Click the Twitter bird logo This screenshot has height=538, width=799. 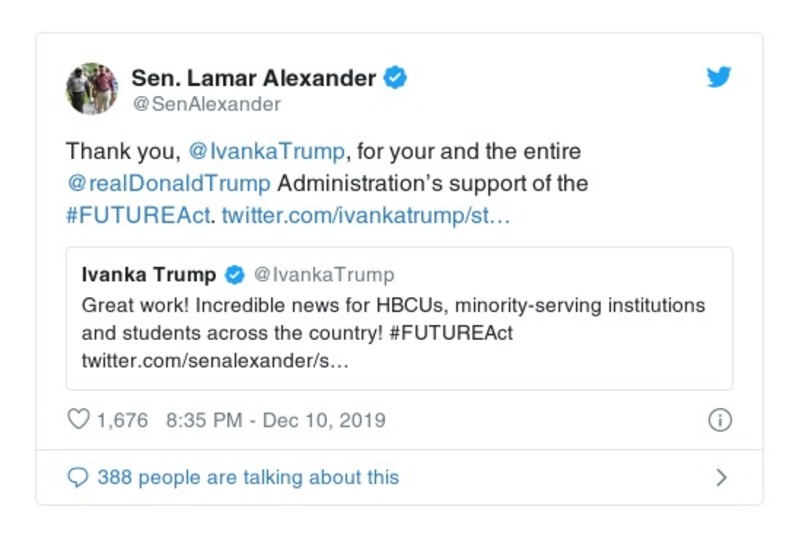(719, 78)
